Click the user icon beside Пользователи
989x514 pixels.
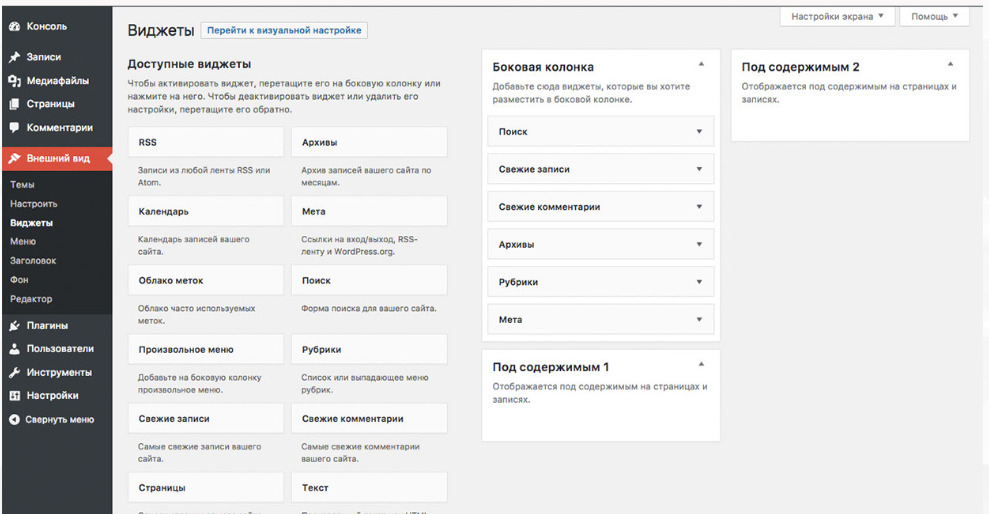click(x=15, y=349)
